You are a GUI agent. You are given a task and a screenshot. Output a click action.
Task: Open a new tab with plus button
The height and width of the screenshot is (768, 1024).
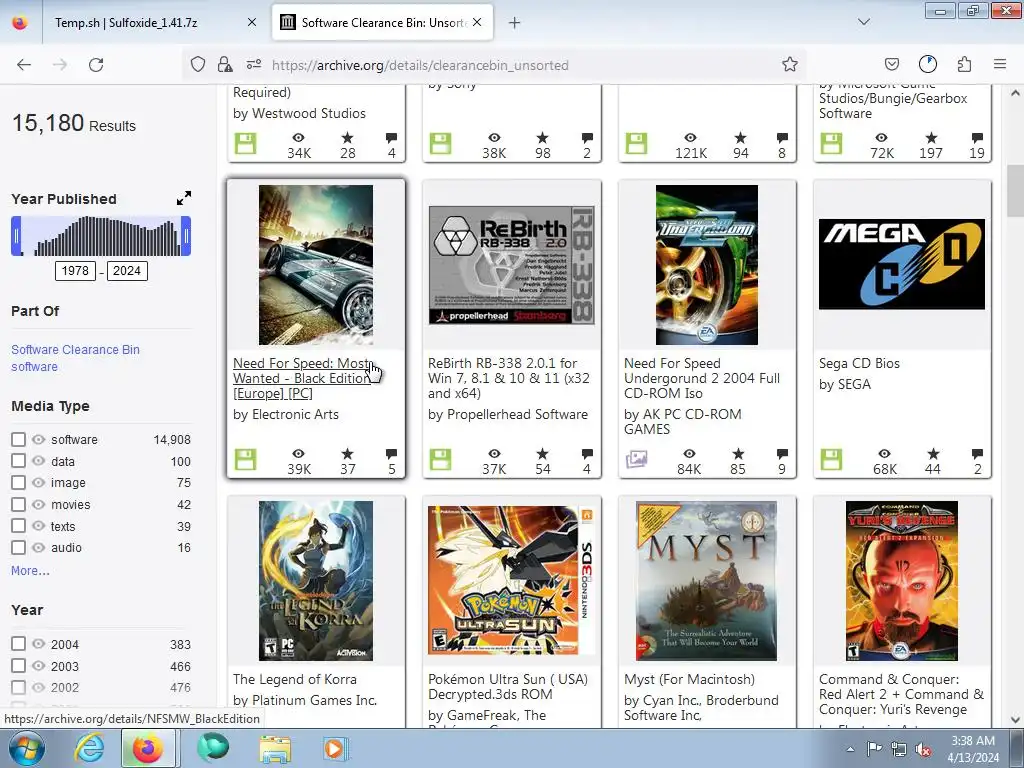click(x=515, y=23)
